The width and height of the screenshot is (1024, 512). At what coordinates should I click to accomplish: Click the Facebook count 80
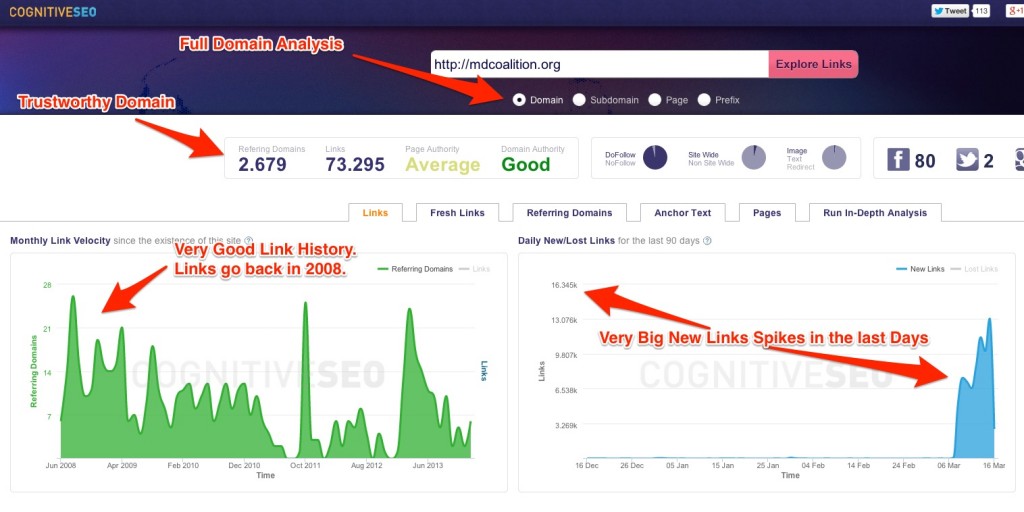point(925,161)
